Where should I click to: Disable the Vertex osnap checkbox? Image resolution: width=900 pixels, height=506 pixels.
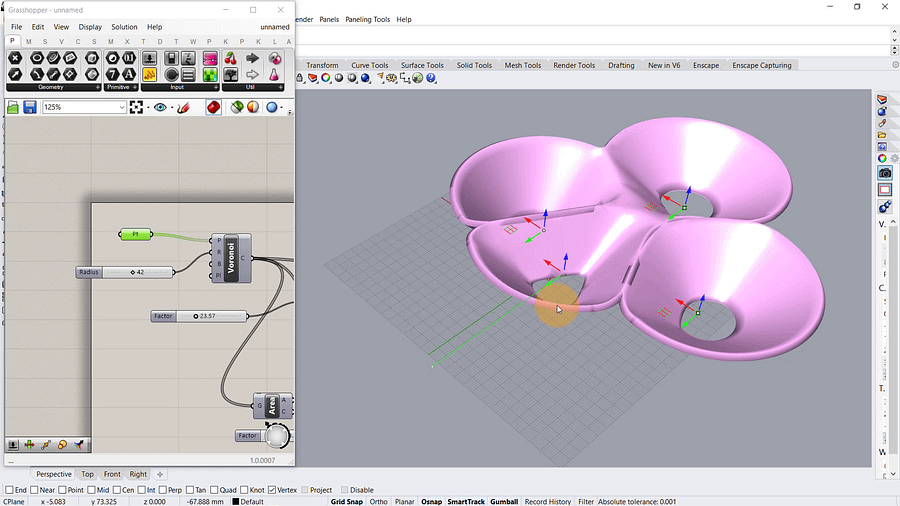click(272, 490)
